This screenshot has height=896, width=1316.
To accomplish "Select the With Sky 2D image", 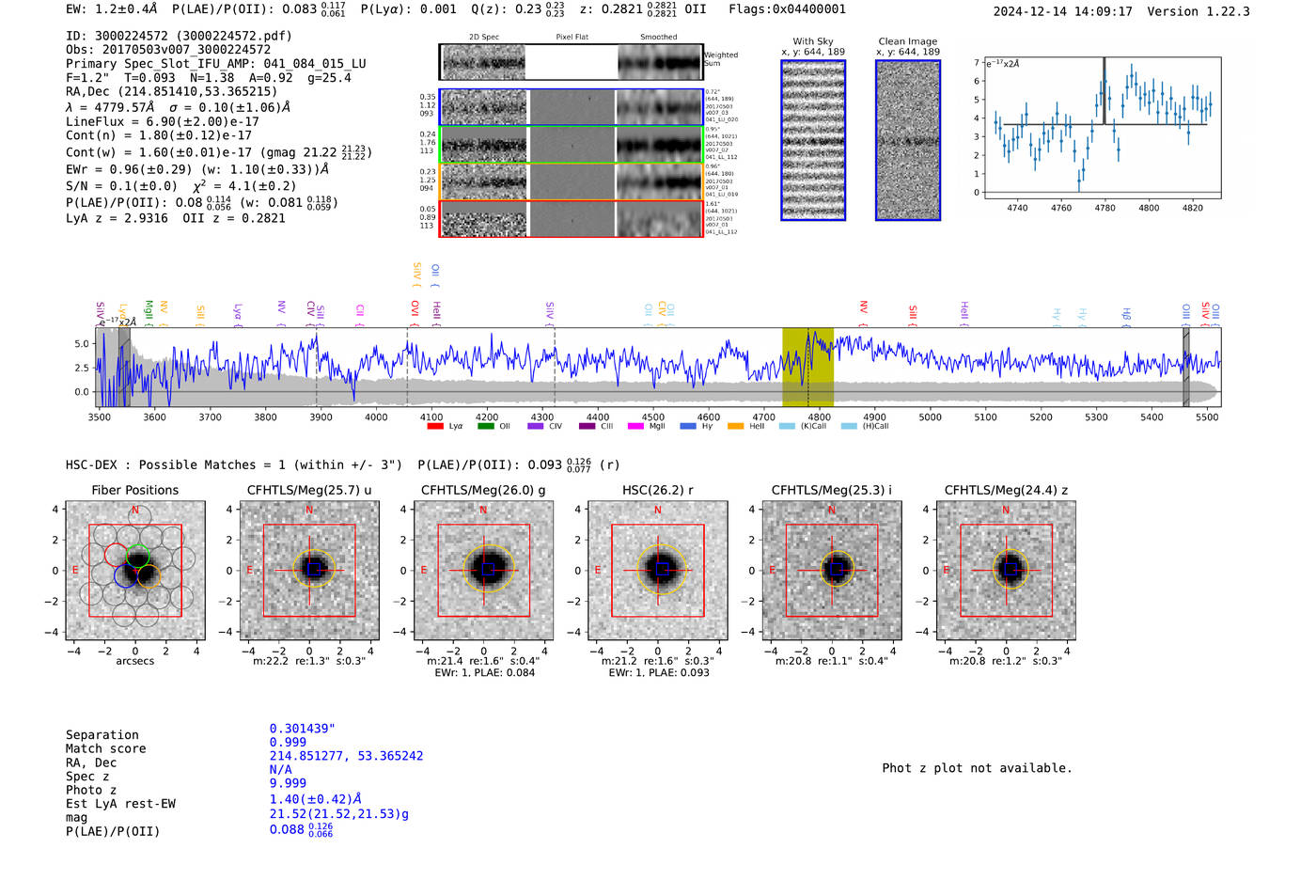I will [813, 140].
